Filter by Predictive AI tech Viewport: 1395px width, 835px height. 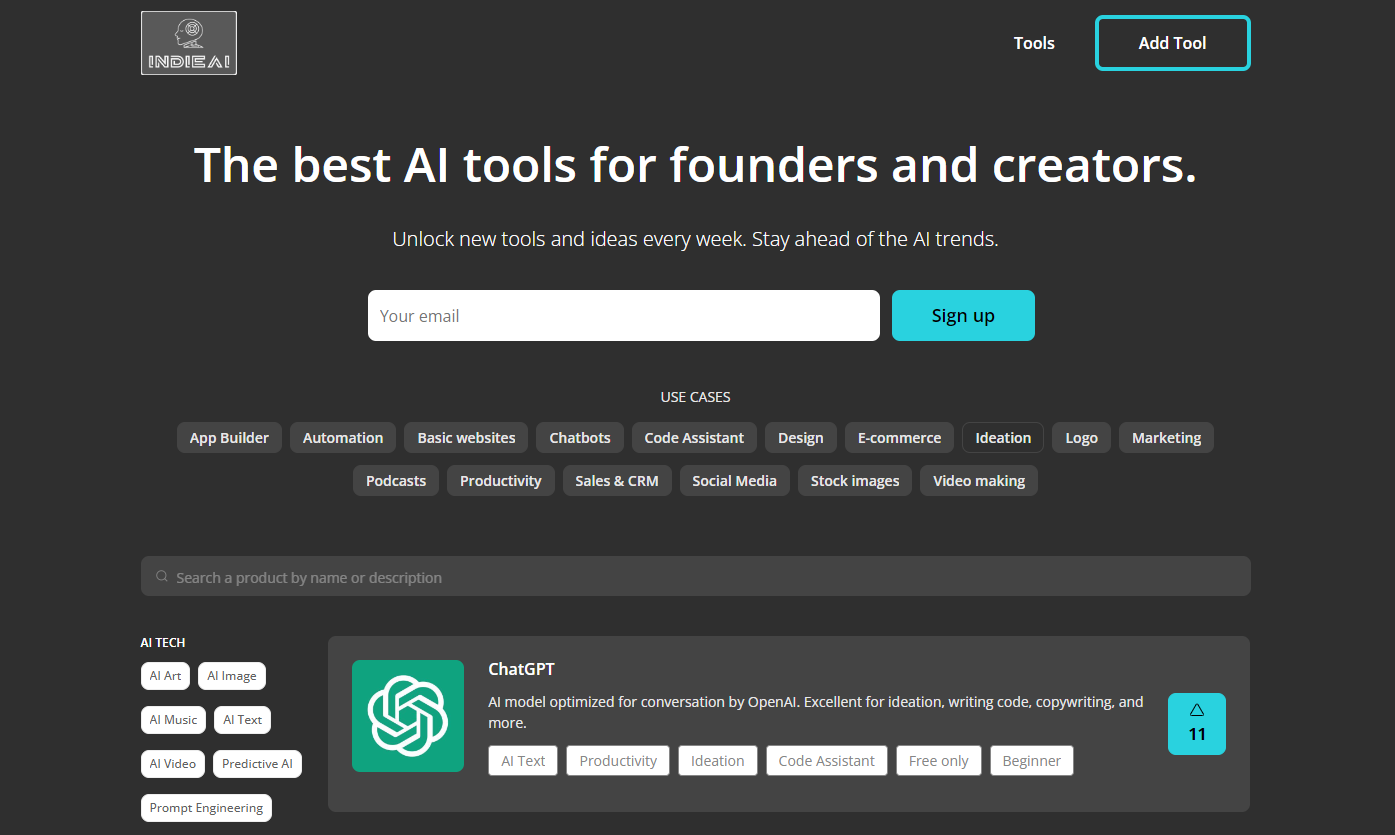(257, 764)
